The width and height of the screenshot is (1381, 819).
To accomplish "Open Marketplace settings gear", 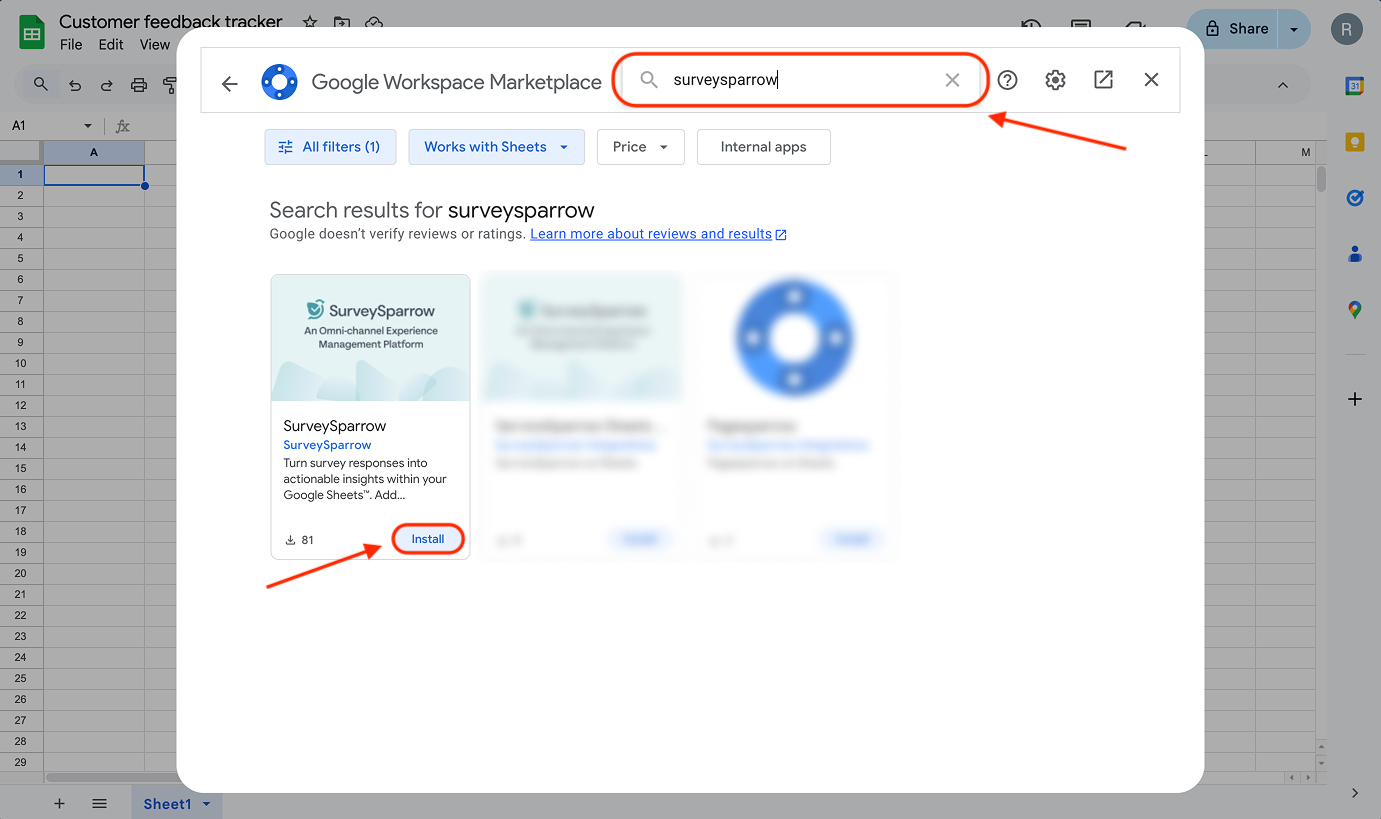I will 1055,80.
